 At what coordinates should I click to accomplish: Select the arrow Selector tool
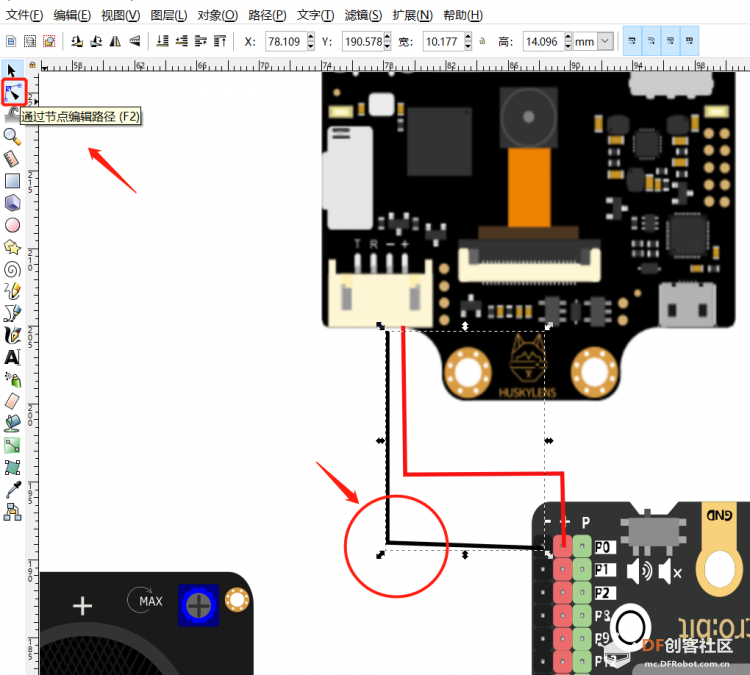(12, 70)
